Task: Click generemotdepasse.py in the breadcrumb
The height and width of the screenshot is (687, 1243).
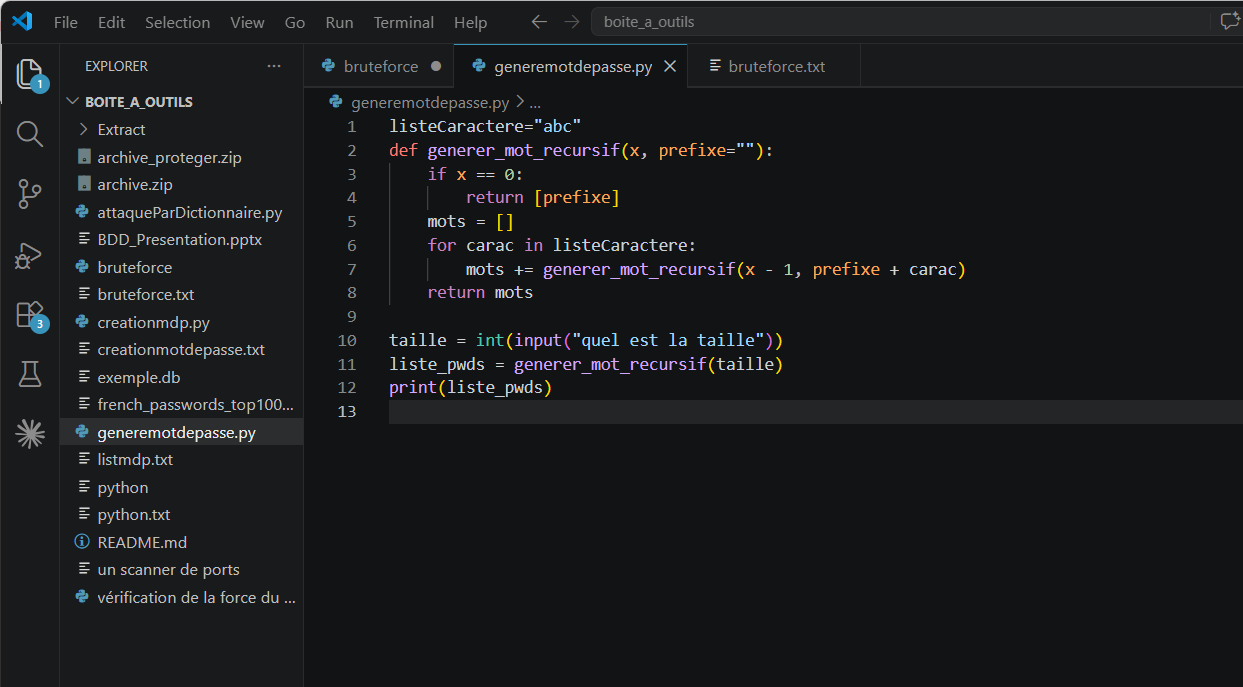Action: pyautogui.click(x=430, y=102)
